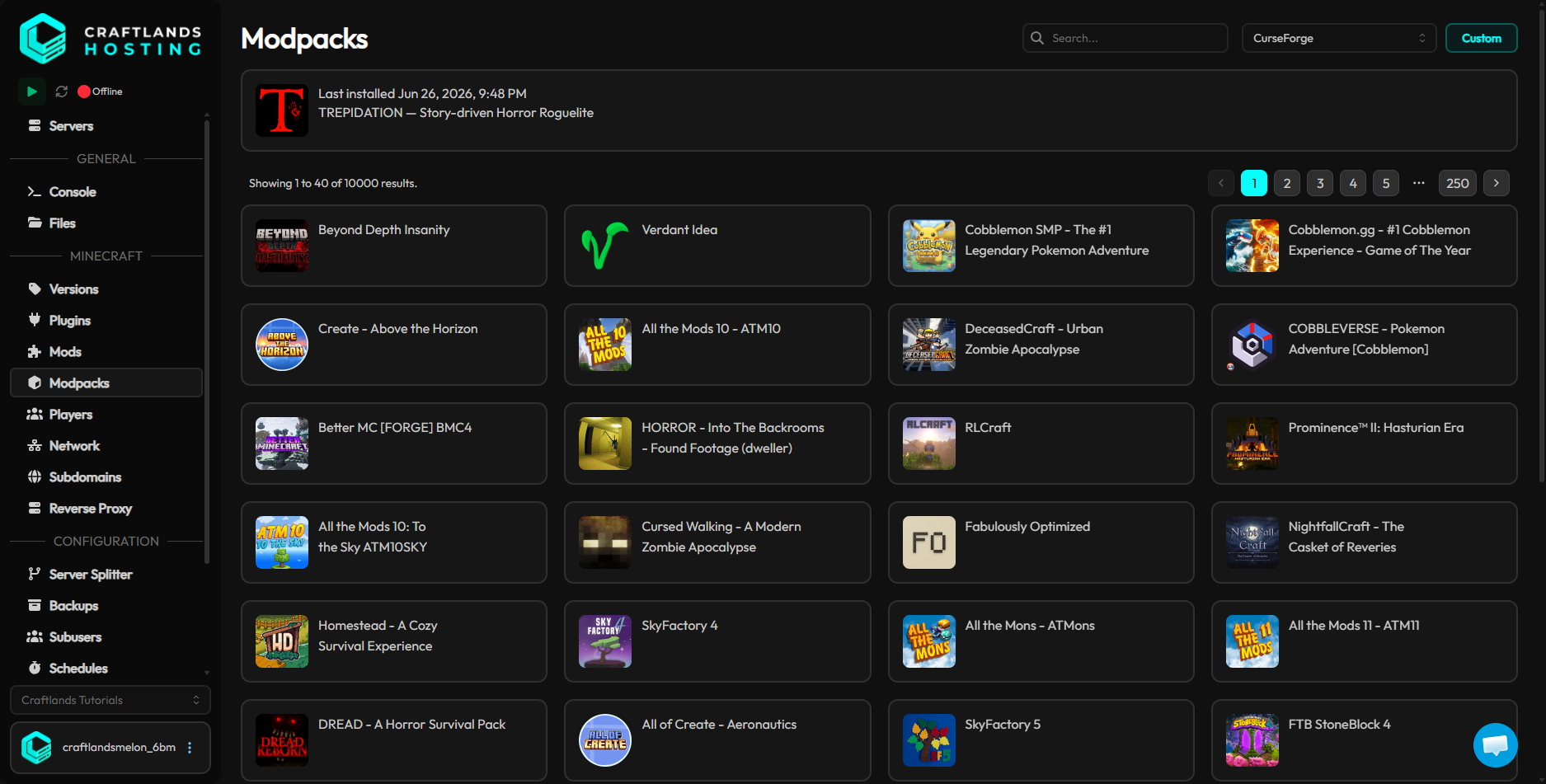The width and height of the screenshot is (1546, 784).
Task: Open the Subusers page
Action: [106, 637]
